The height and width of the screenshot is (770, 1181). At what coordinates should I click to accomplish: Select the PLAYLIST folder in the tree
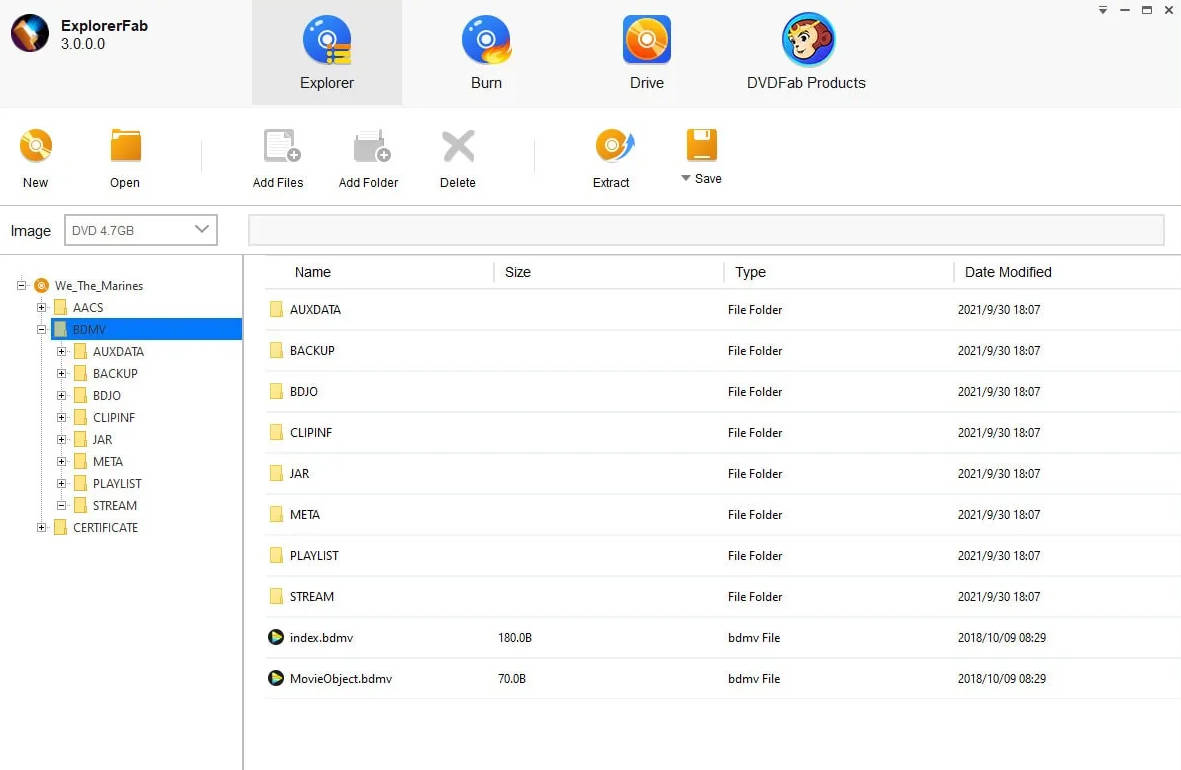point(117,484)
